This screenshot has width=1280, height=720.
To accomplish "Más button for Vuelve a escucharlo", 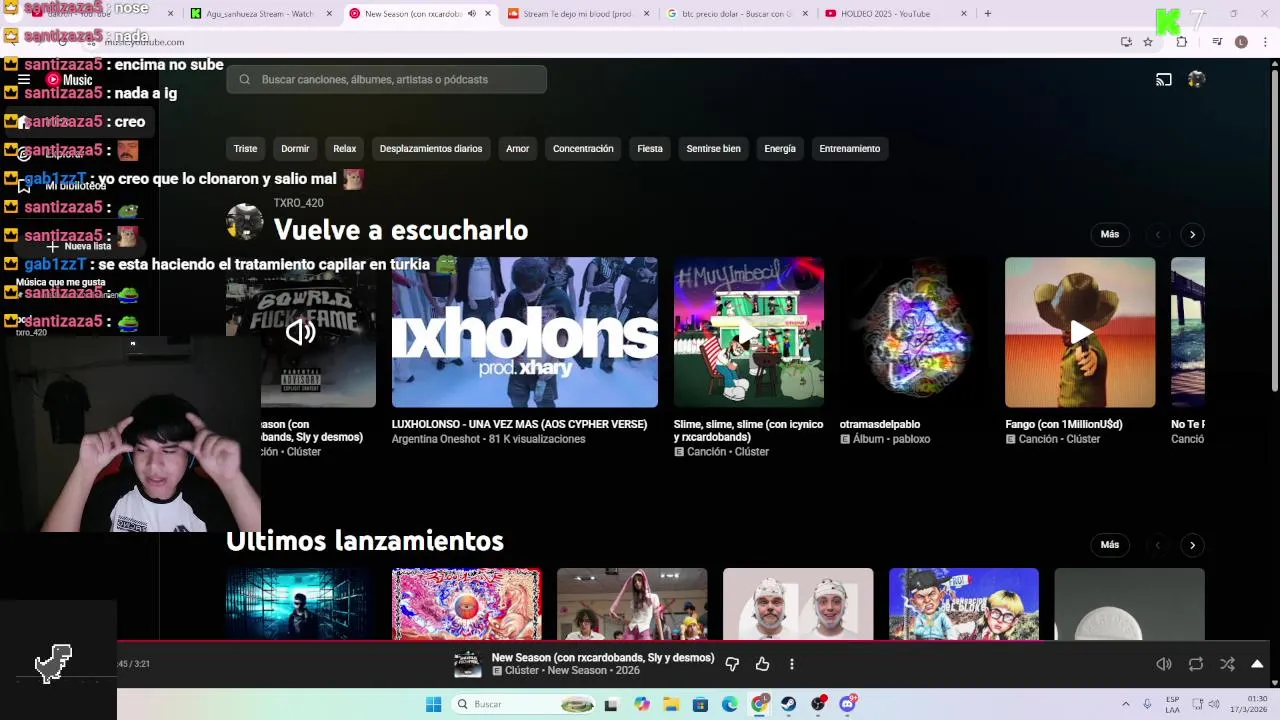I will [x=1110, y=234].
